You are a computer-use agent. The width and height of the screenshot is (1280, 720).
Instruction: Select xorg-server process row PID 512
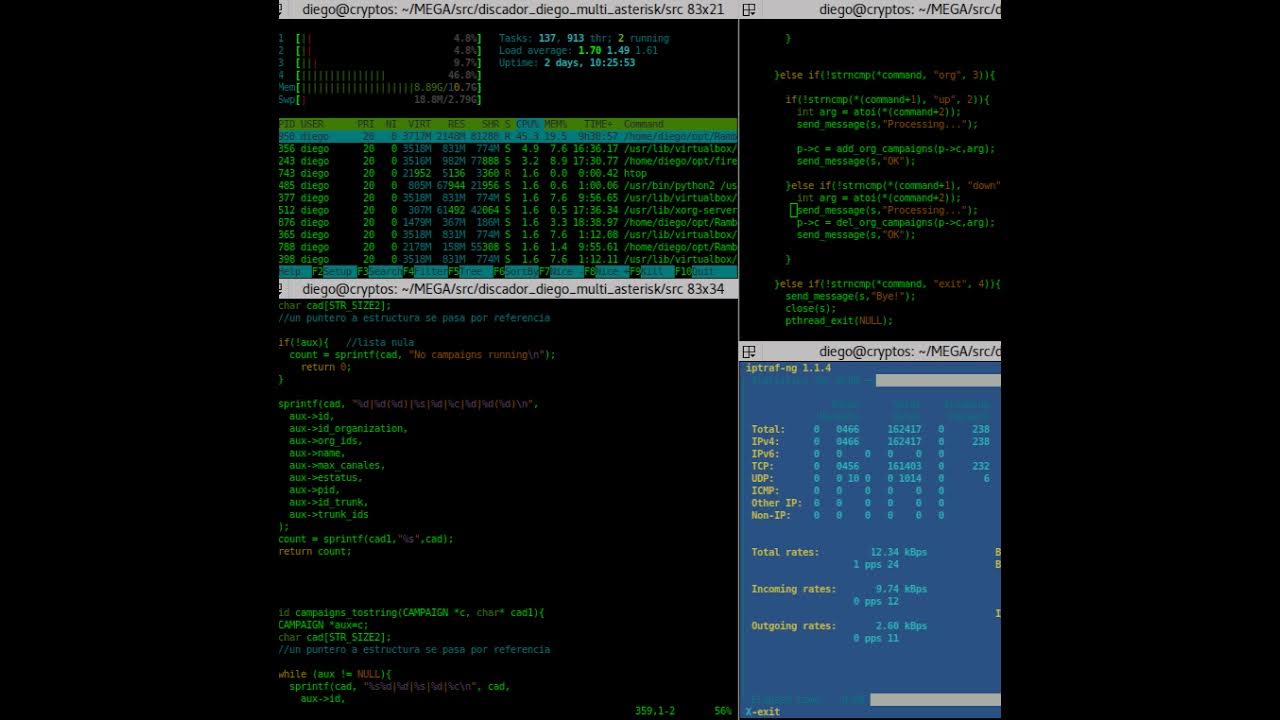tap(508, 210)
